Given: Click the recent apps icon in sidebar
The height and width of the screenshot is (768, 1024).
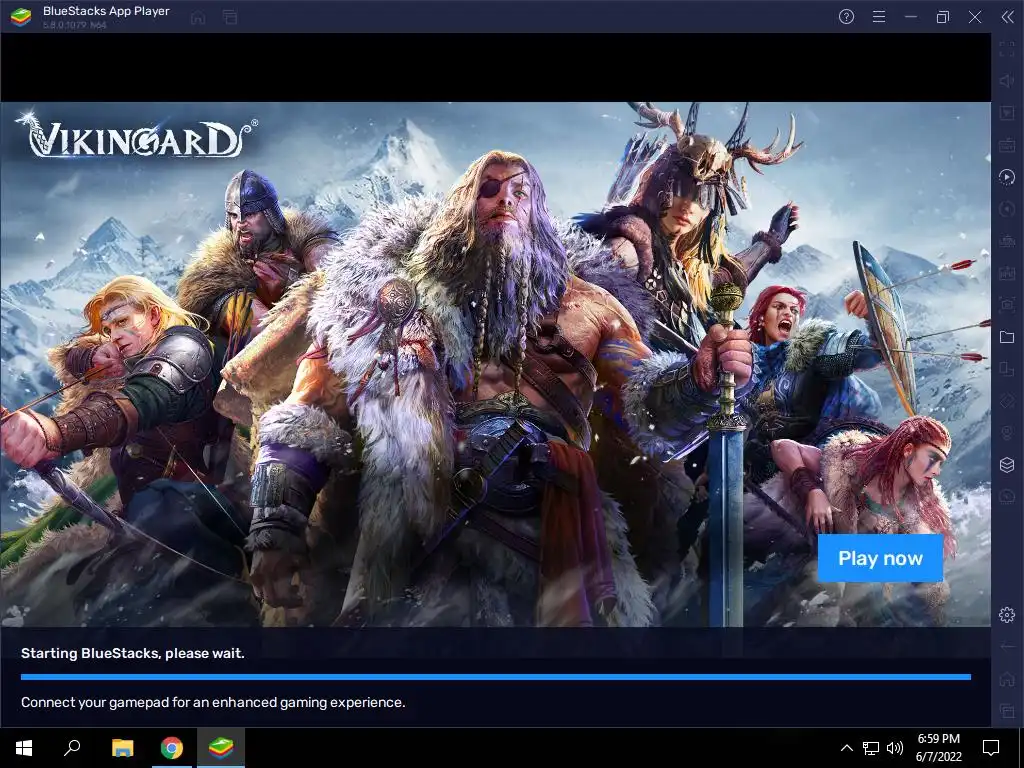Looking at the screenshot, I should tap(1006, 711).
